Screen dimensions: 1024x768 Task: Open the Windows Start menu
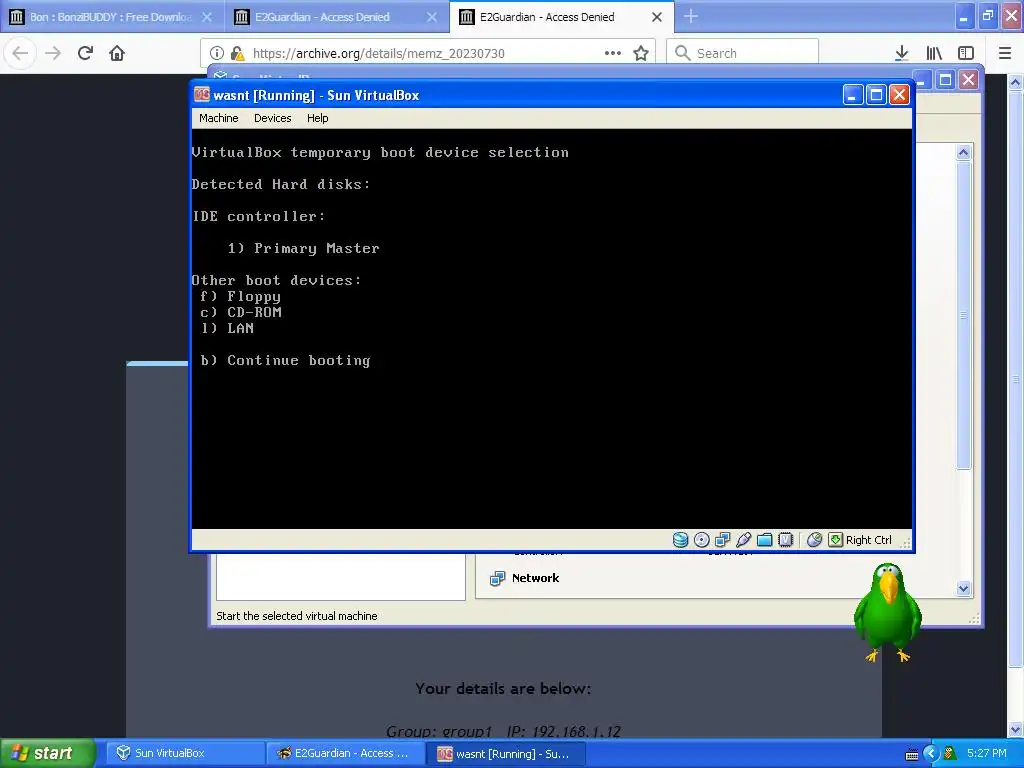pyautogui.click(x=47, y=753)
